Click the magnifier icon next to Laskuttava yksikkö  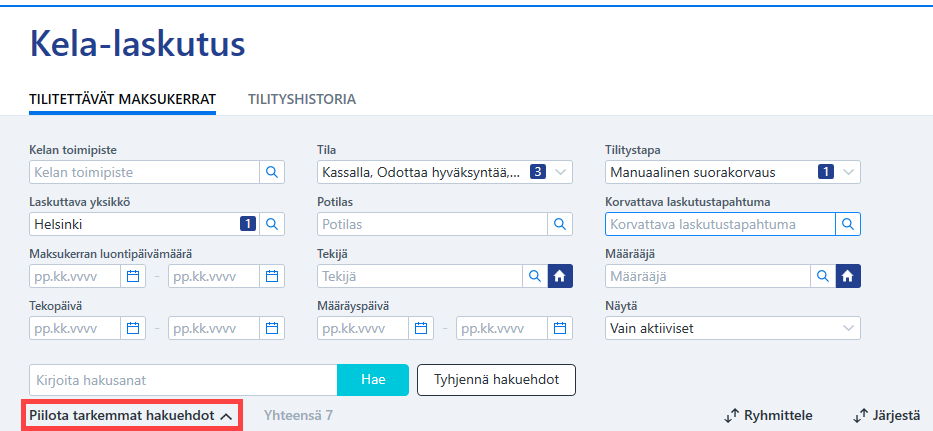coord(272,224)
